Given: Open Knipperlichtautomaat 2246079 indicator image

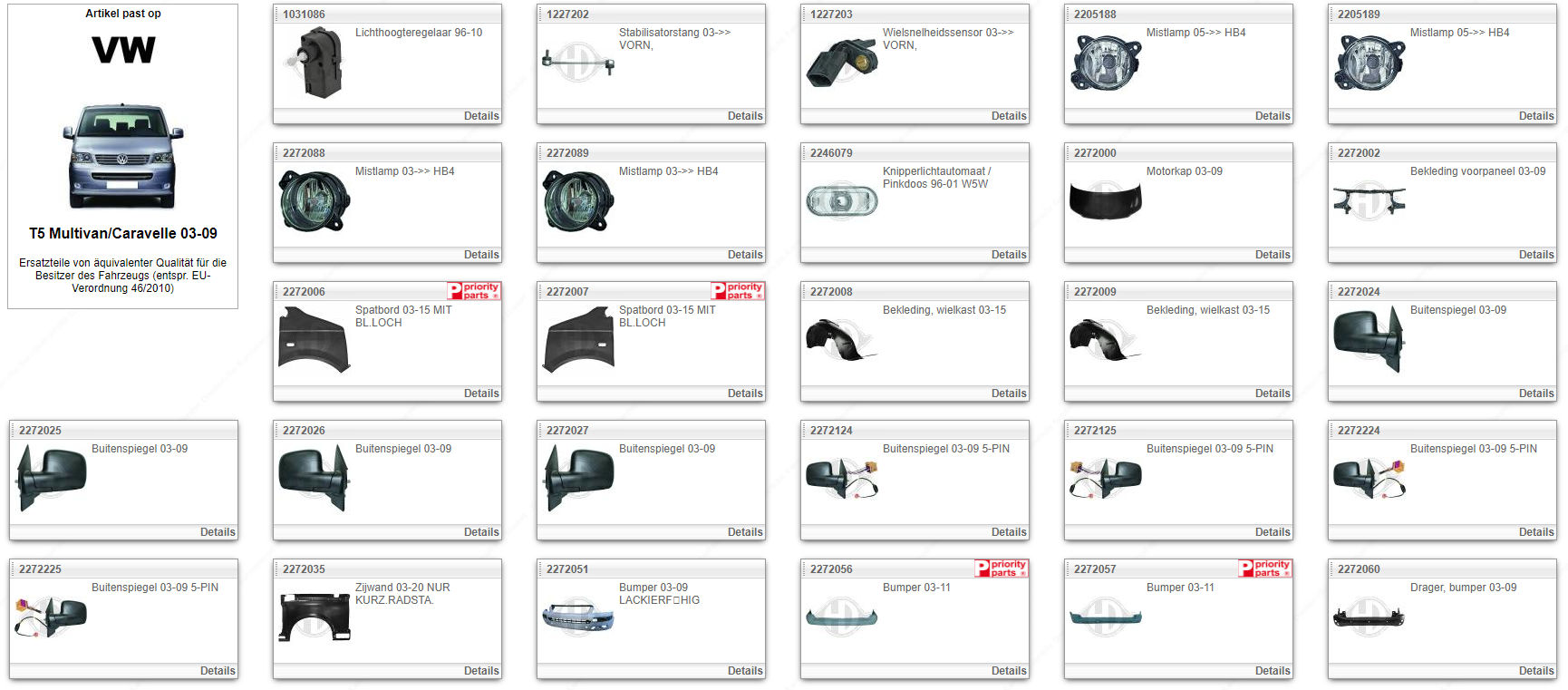Looking at the screenshot, I should click(842, 200).
